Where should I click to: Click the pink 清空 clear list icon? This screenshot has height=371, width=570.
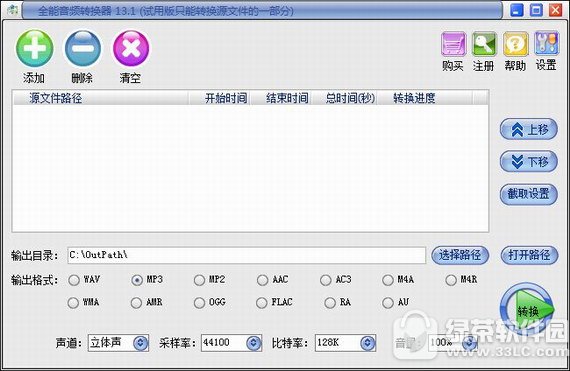(x=131, y=48)
